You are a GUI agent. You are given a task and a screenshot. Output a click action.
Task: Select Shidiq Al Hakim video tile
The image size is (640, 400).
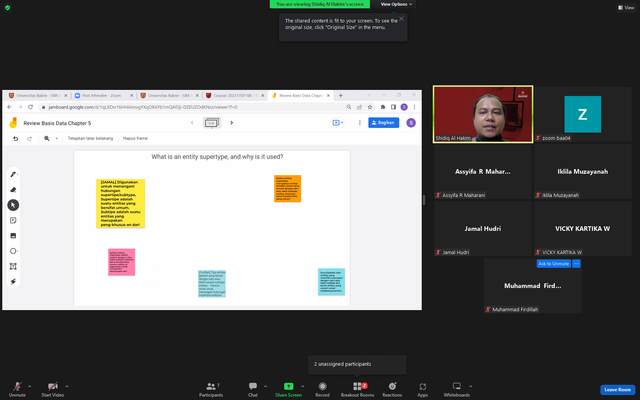[483, 114]
